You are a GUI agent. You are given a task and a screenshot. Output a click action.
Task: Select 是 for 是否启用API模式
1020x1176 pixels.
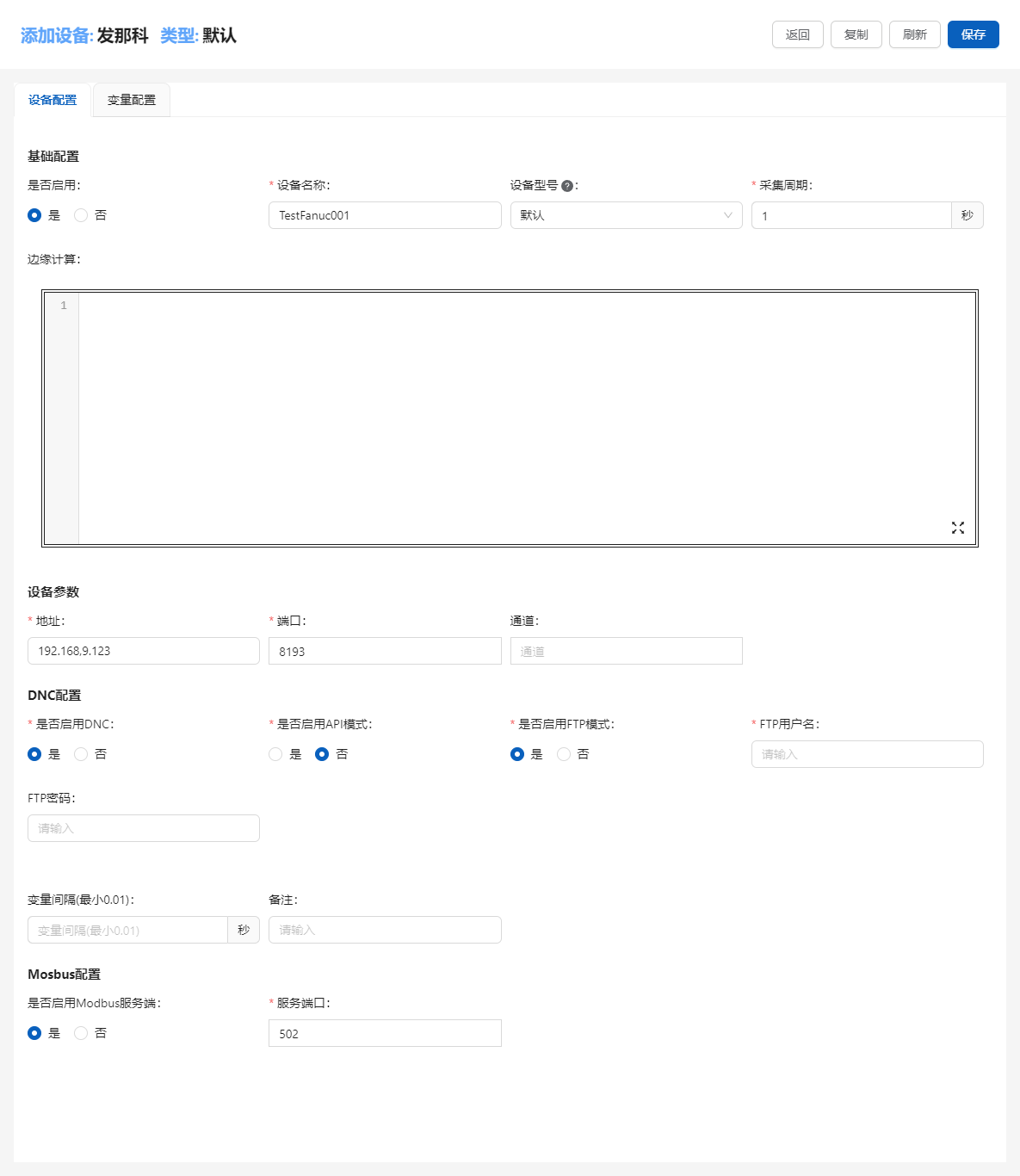click(275, 754)
